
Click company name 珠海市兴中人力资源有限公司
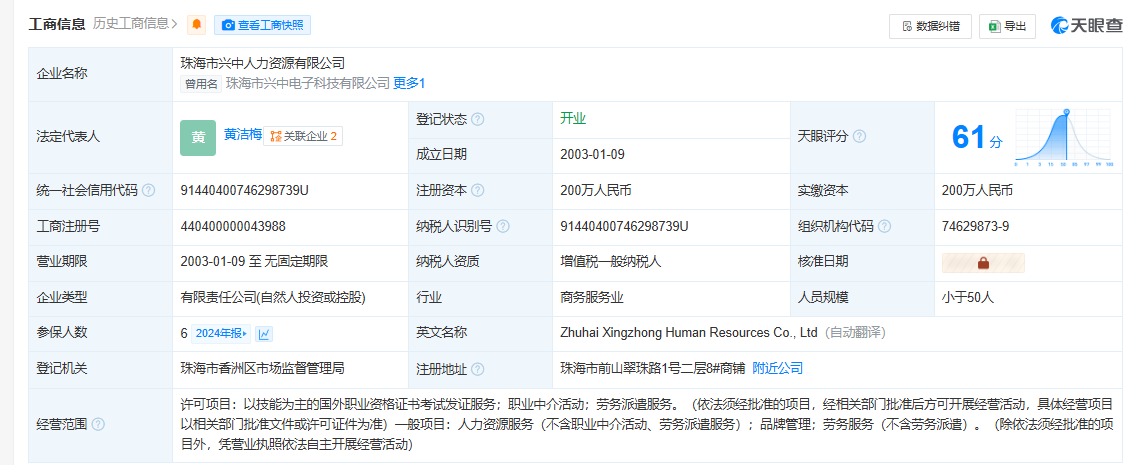(263, 63)
